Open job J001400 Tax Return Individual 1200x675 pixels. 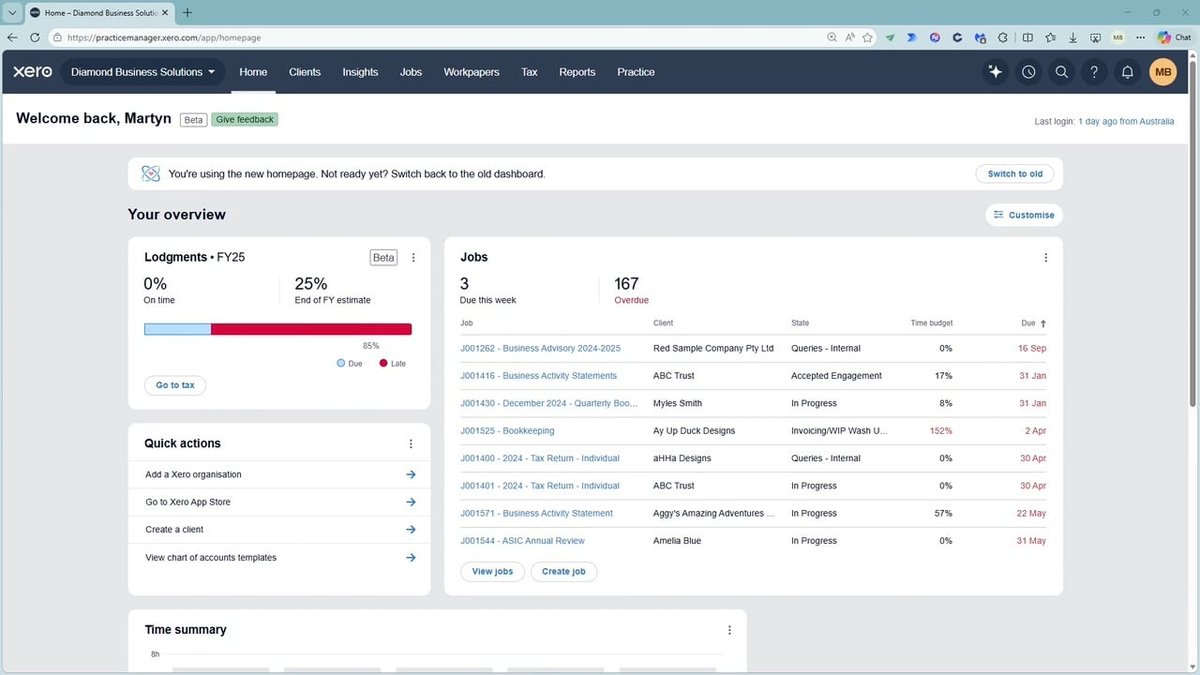pos(540,458)
